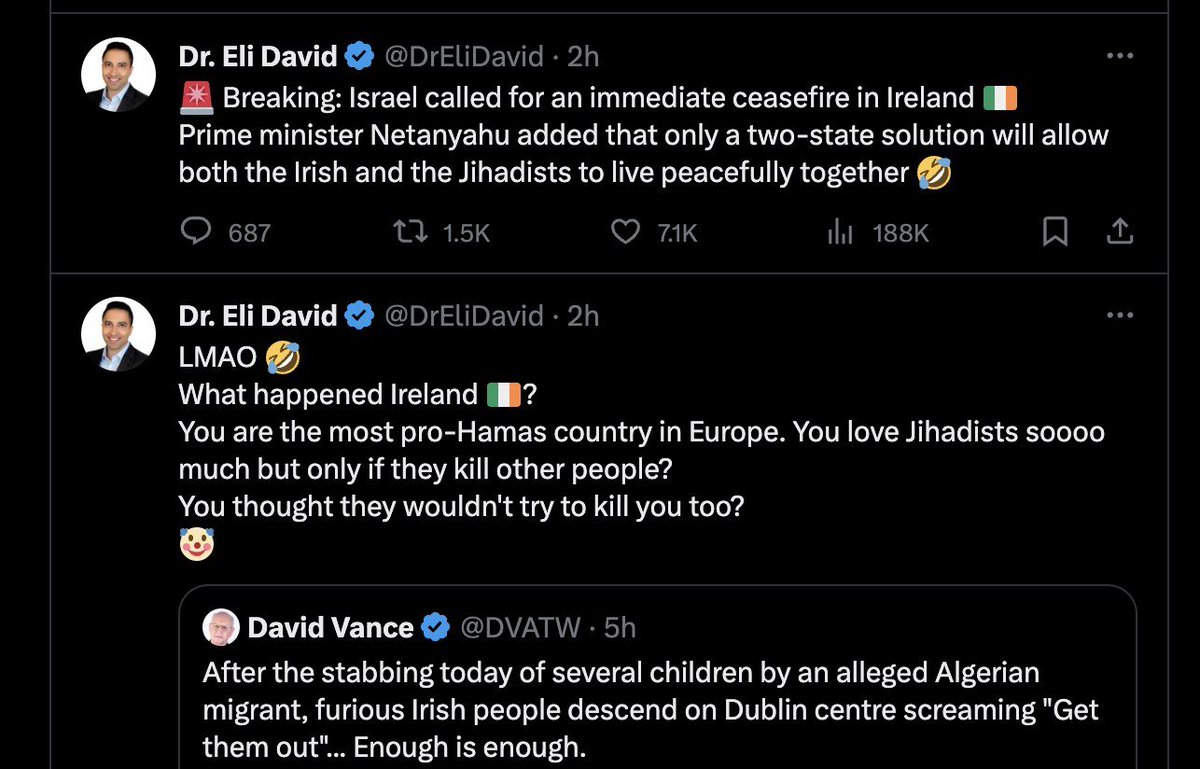Click verified badge on first Eli David tweet
Screen dimensions: 1200x769
359,57
